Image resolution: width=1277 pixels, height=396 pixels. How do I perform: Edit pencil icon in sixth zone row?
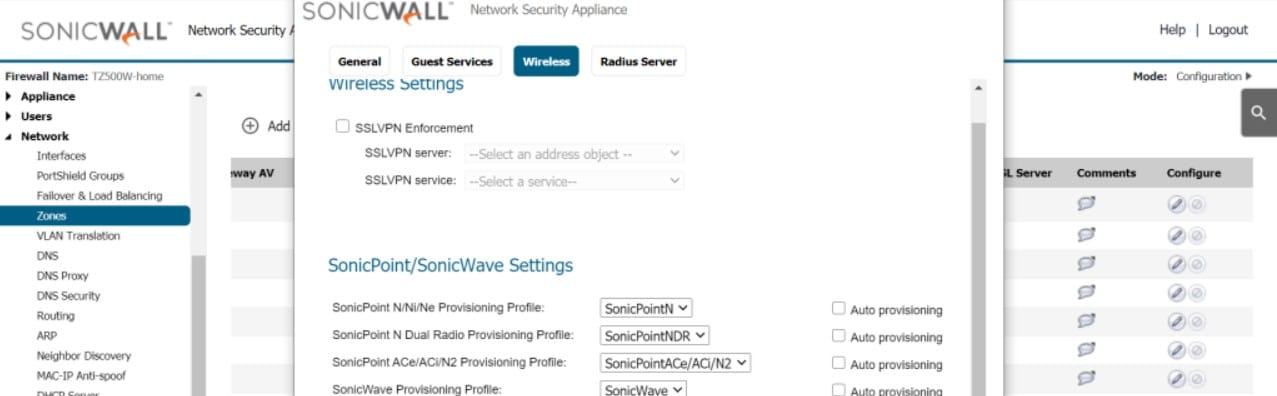(x=1177, y=350)
